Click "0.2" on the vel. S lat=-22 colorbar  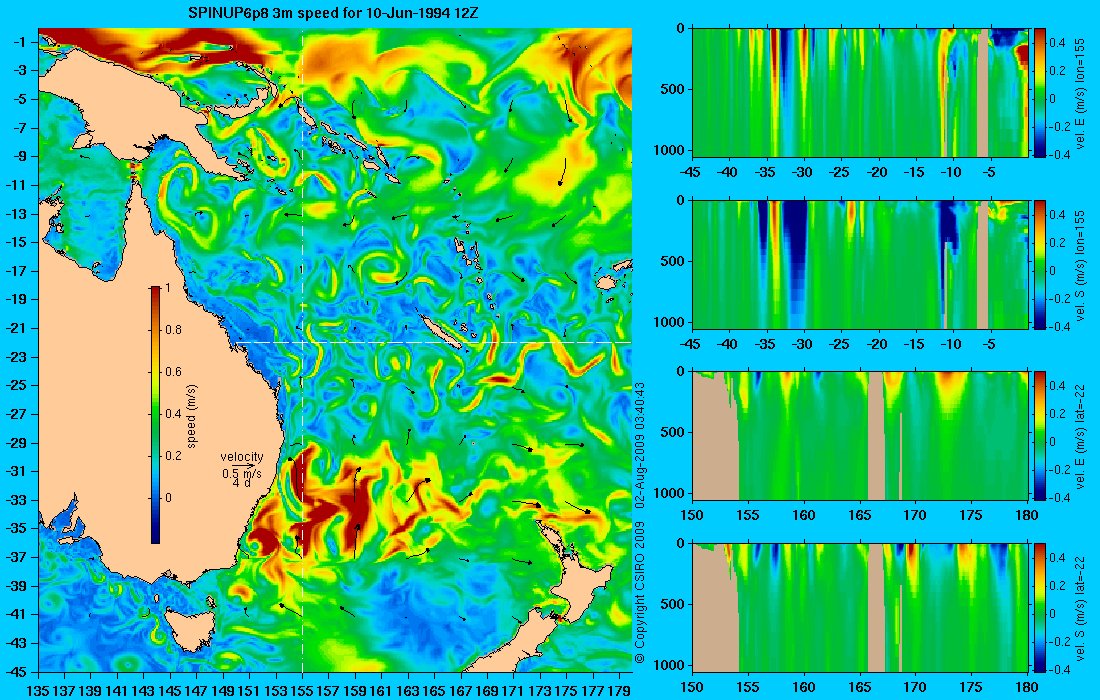click(x=1058, y=586)
